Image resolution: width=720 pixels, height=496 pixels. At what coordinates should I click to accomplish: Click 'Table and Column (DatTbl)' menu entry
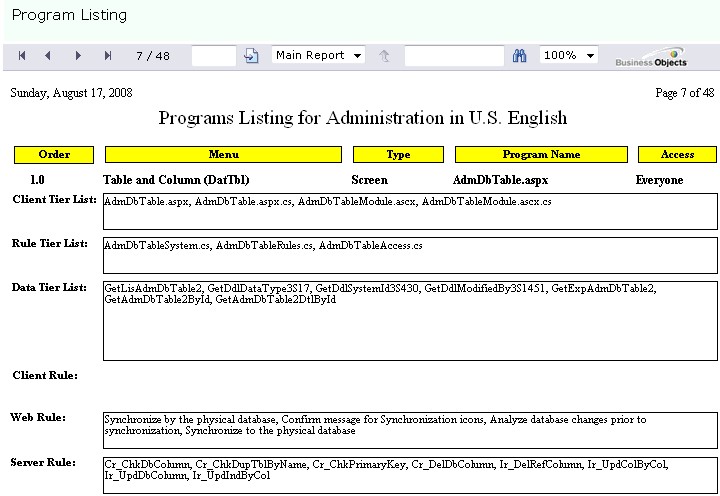click(x=176, y=180)
